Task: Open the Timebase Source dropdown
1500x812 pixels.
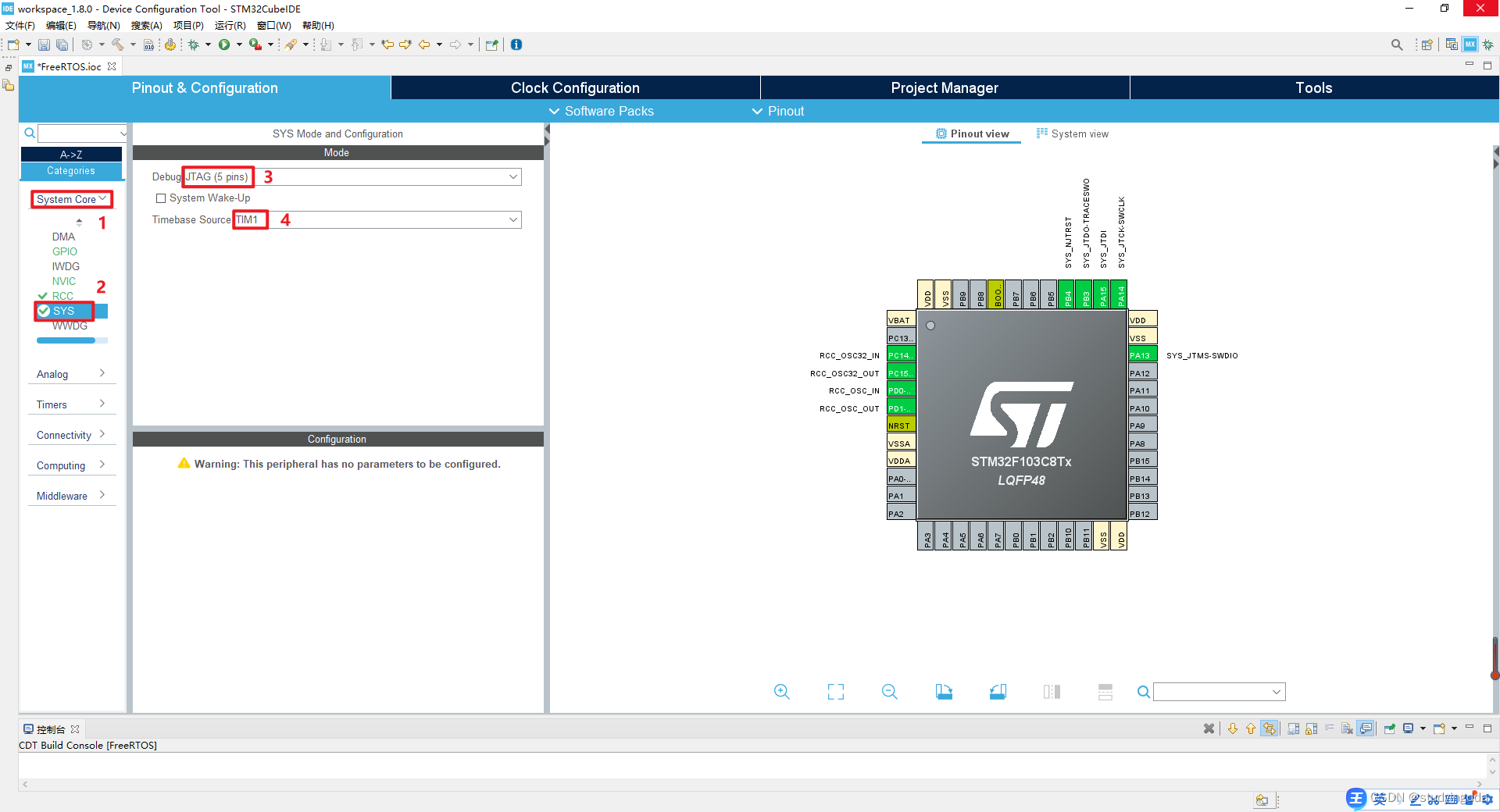Action: [x=513, y=219]
